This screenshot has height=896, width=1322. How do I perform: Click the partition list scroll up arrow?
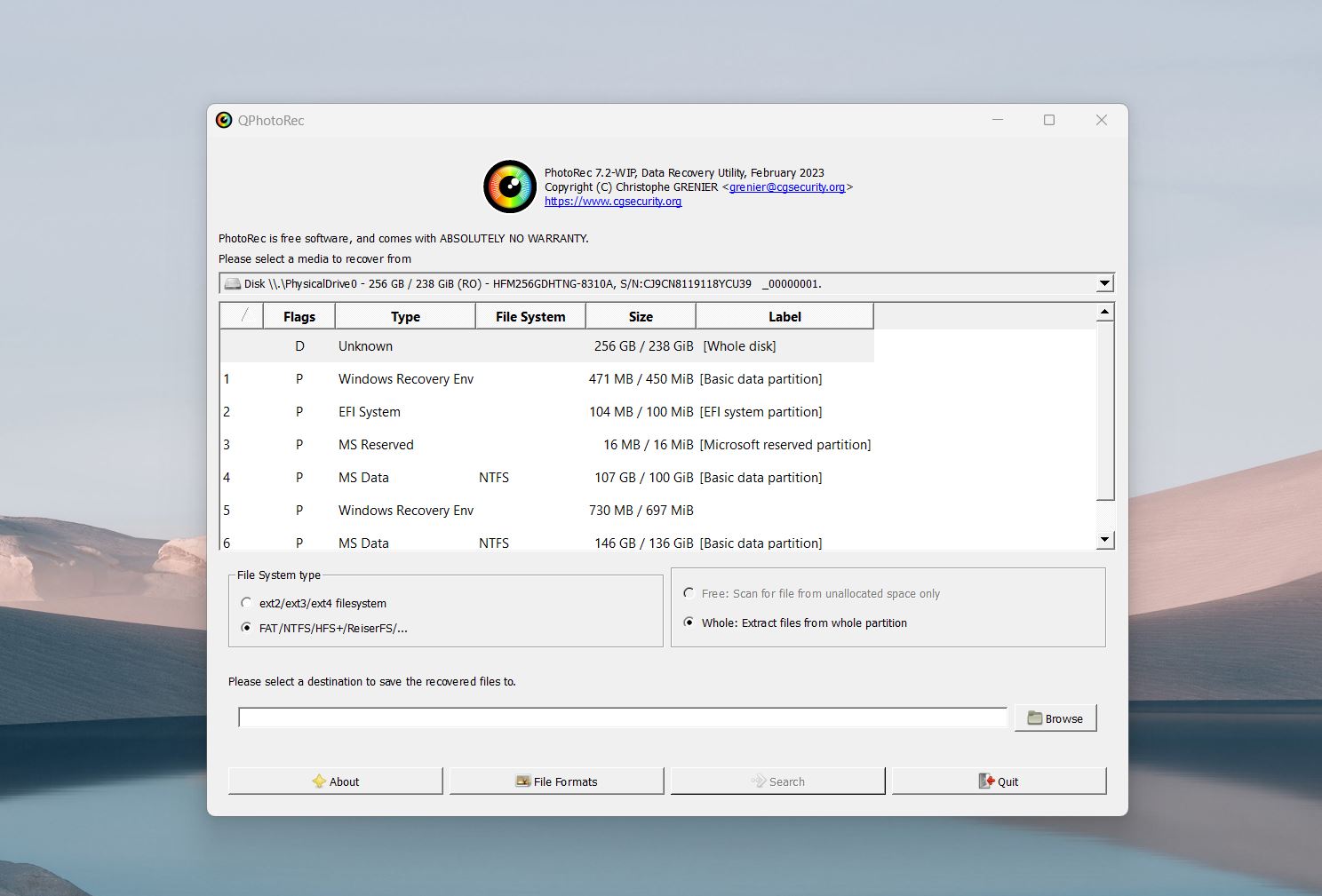[1105, 312]
